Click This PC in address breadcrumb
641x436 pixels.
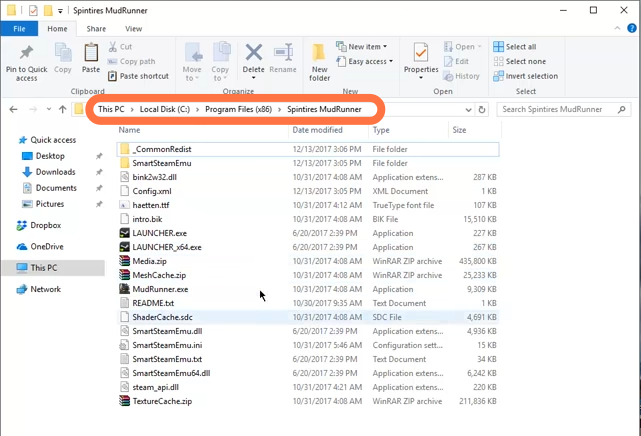pyautogui.click(x=111, y=109)
